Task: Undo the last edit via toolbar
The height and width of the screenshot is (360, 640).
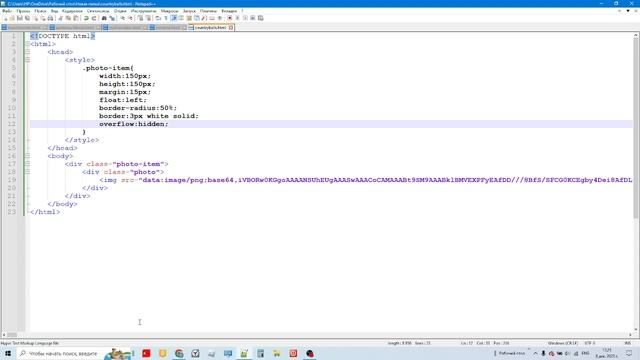Action: click(86, 18)
